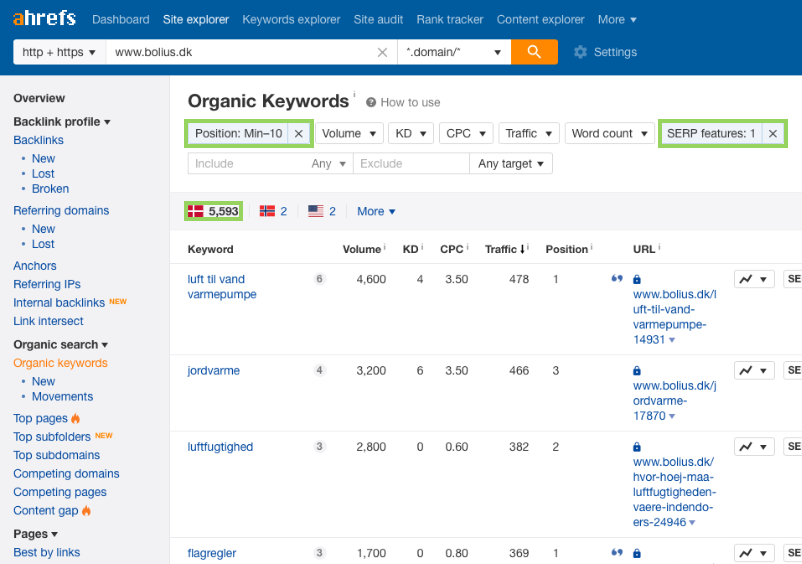Select Denmark flag with 5,593 keywords
This screenshot has height=564, width=802.
213,211
